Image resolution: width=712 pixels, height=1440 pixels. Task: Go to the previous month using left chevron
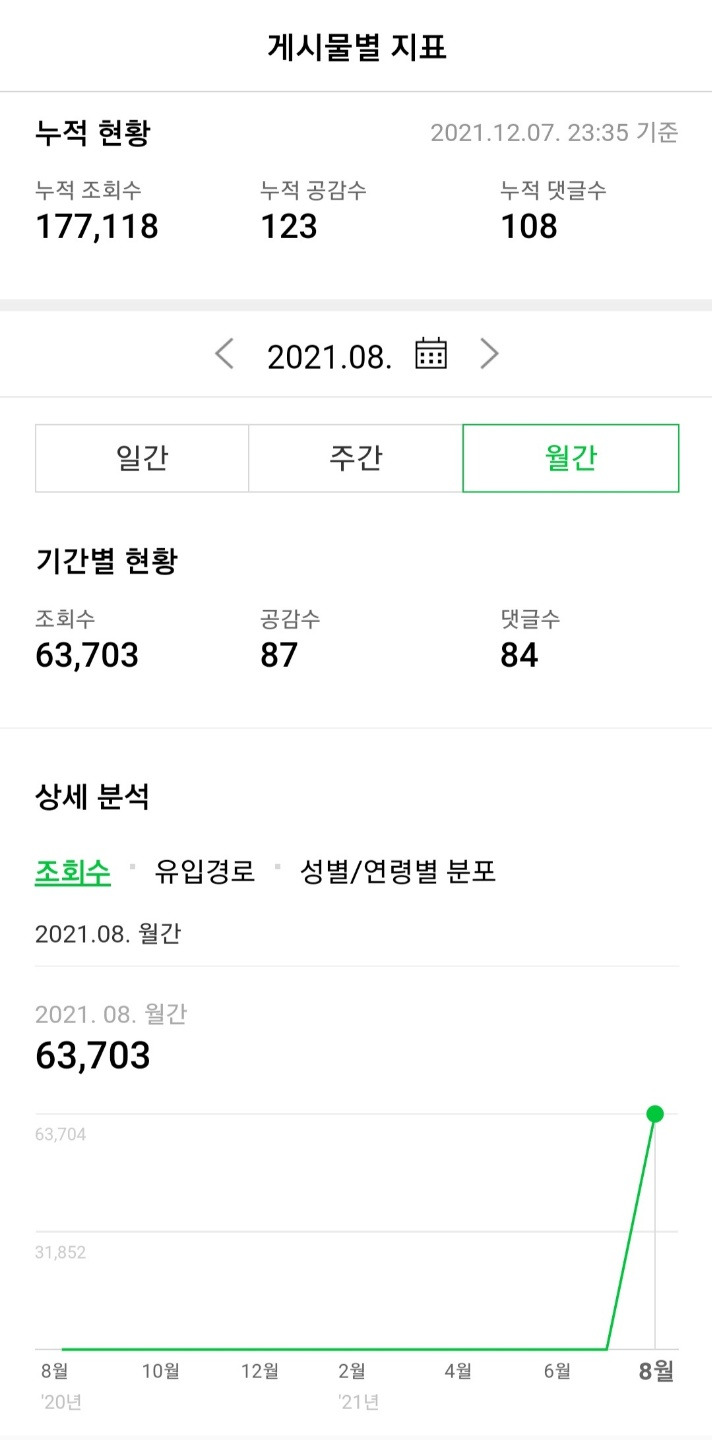tap(223, 353)
